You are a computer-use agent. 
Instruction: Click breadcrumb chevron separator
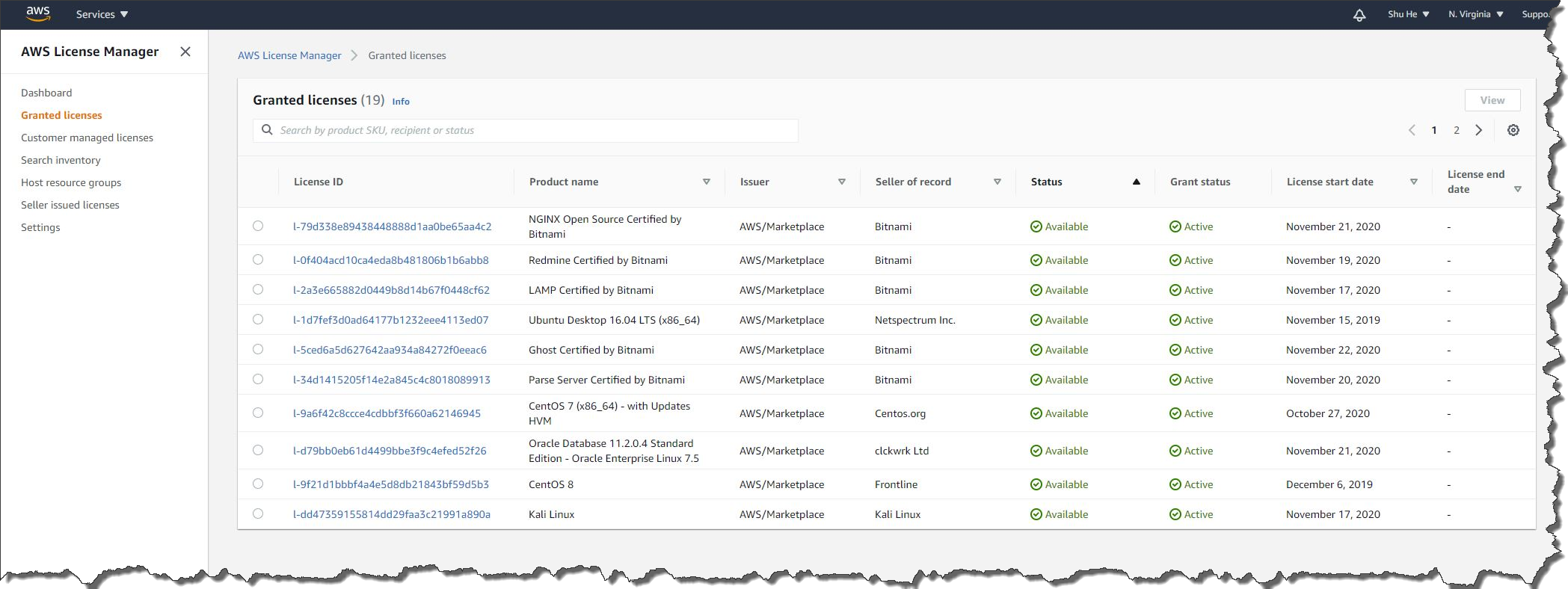354,55
